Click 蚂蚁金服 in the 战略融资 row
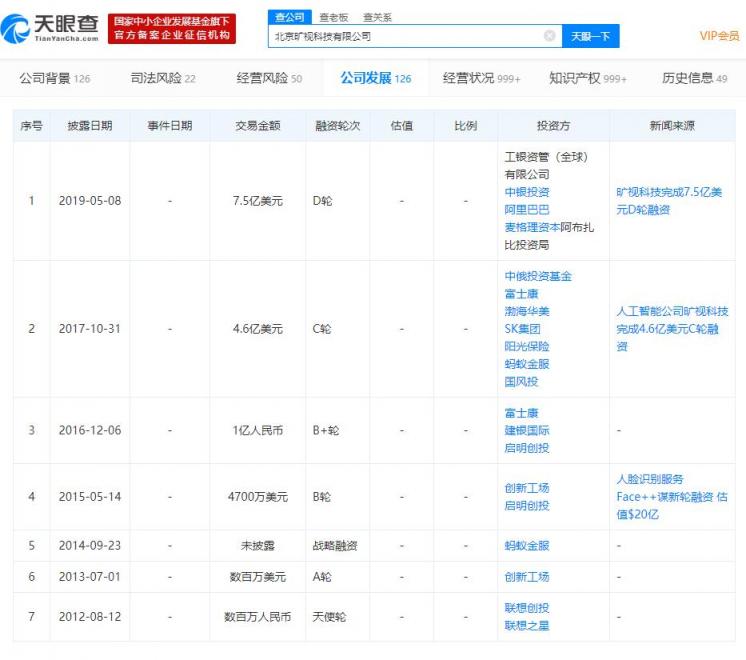Viewport: 746px width, 660px height. (527, 546)
